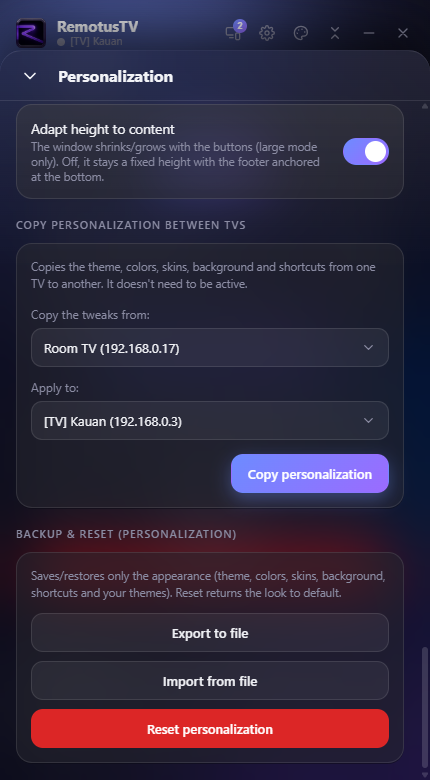Click Copy personalization button
Image resolution: width=430 pixels, height=780 pixels.
pyautogui.click(x=310, y=474)
